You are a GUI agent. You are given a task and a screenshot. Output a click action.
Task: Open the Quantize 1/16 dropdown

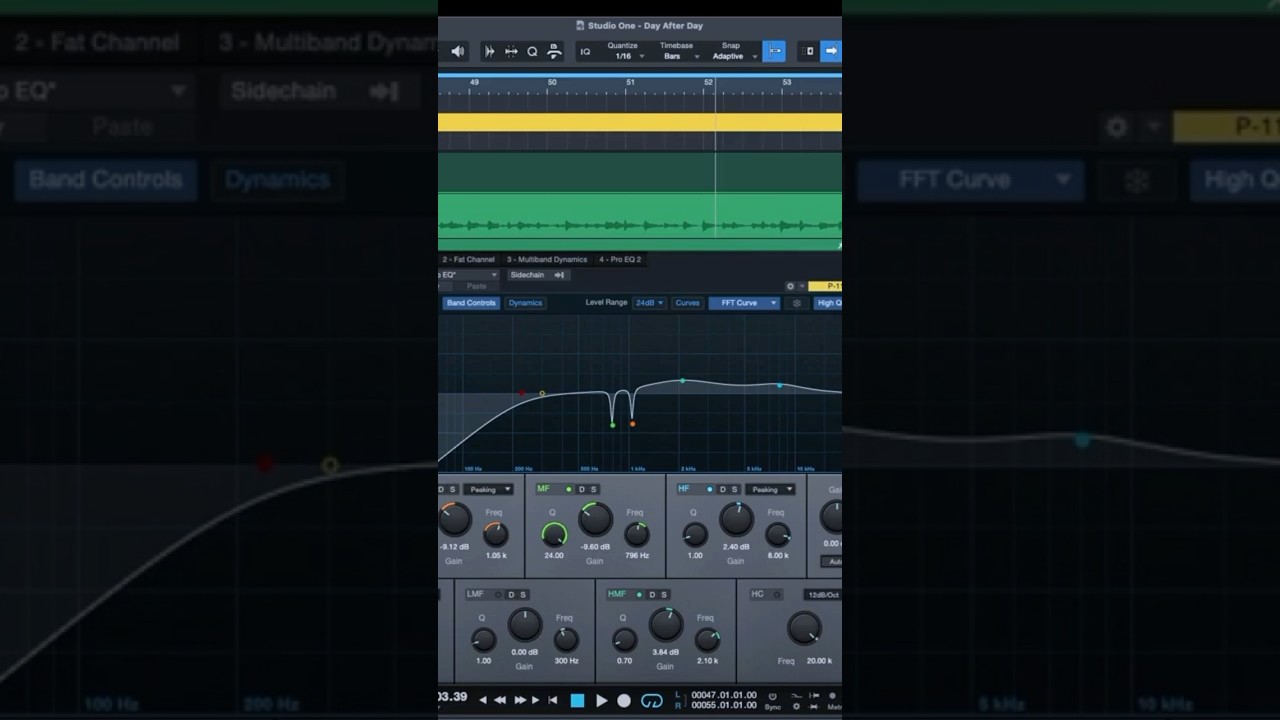tap(626, 56)
